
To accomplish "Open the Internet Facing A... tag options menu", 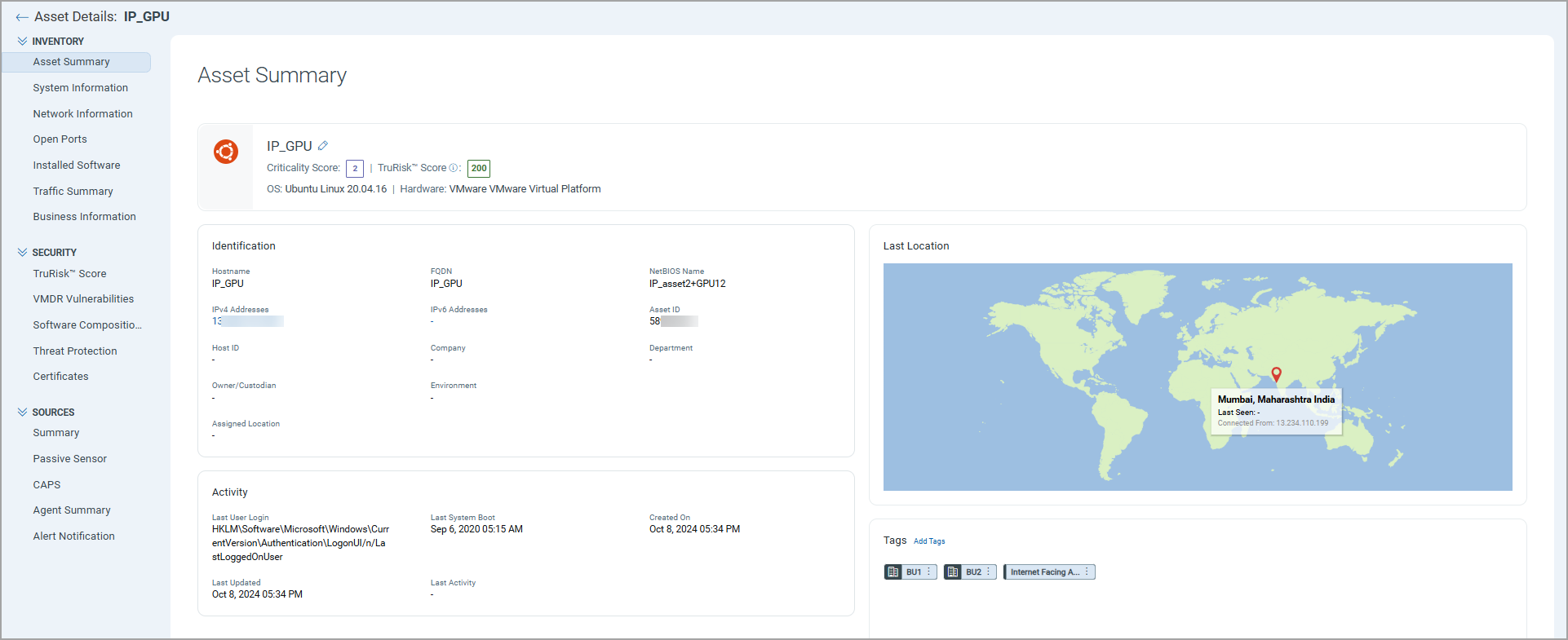I will coord(1087,572).
